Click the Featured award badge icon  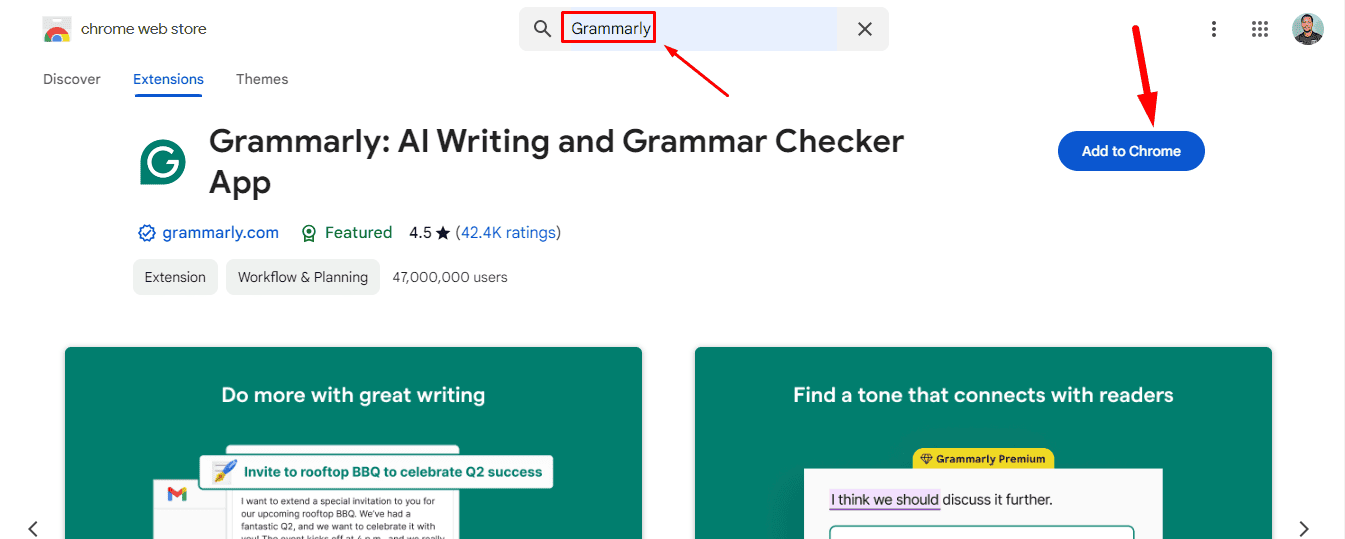[x=309, y=233]
